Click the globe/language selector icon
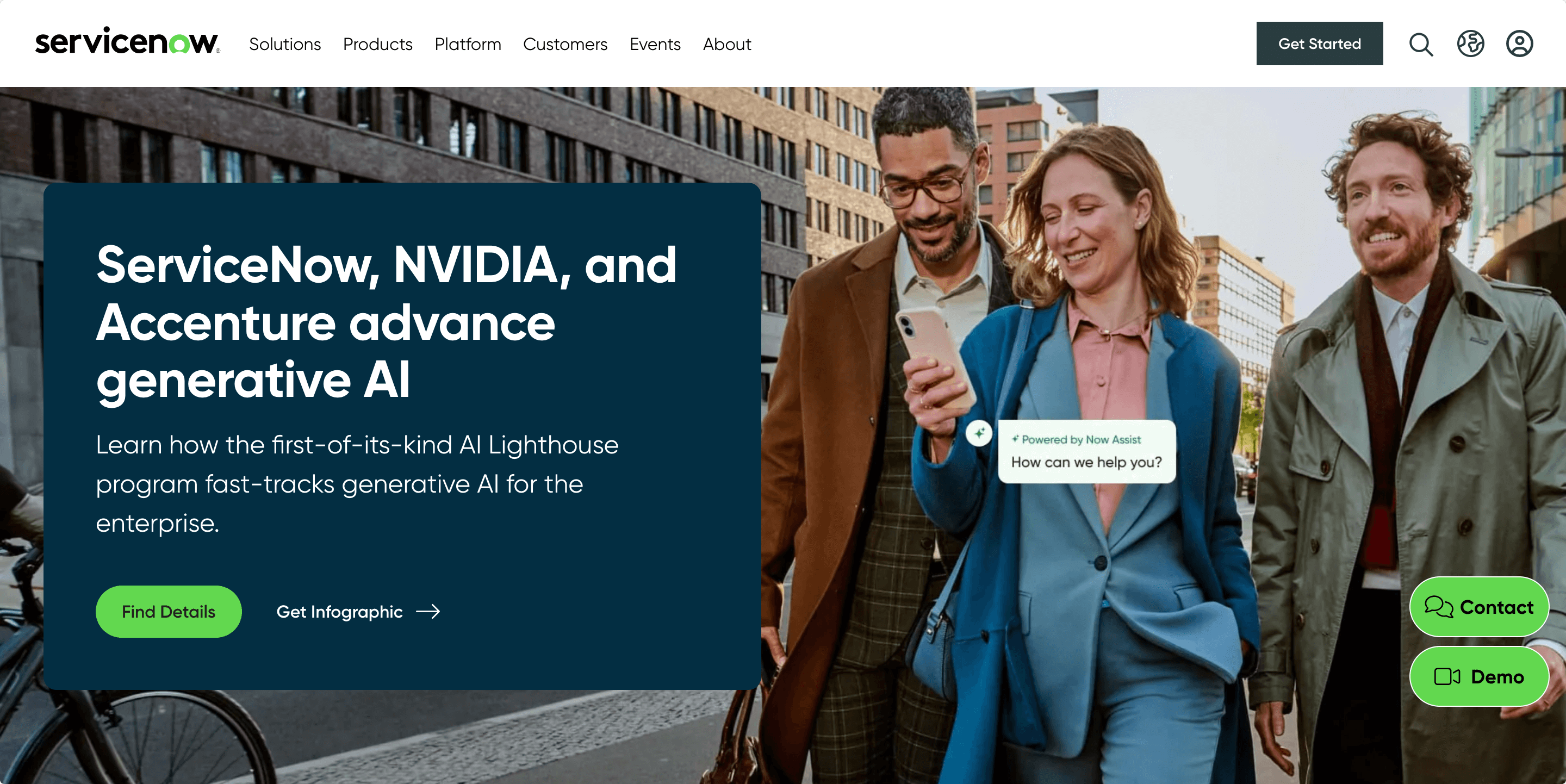Screen dimensions: 1566x784 1470,43
